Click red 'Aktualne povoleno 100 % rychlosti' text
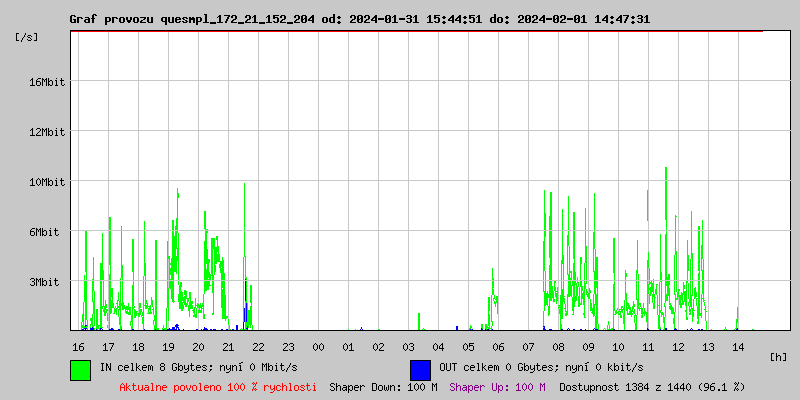The height and width of the screenshot is (400, 800). [x=218, y=386]
